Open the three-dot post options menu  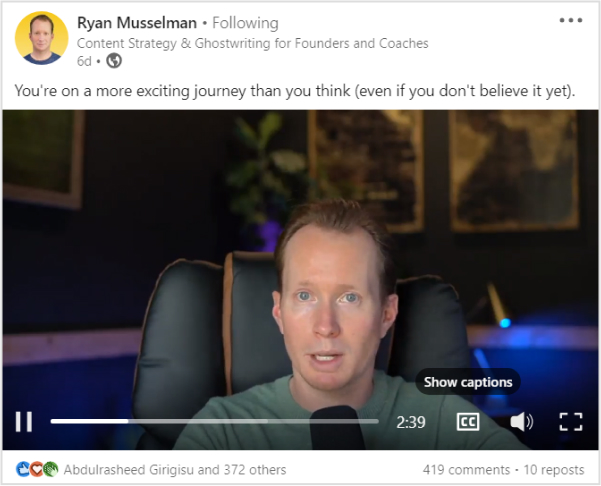tap(571, 20)
